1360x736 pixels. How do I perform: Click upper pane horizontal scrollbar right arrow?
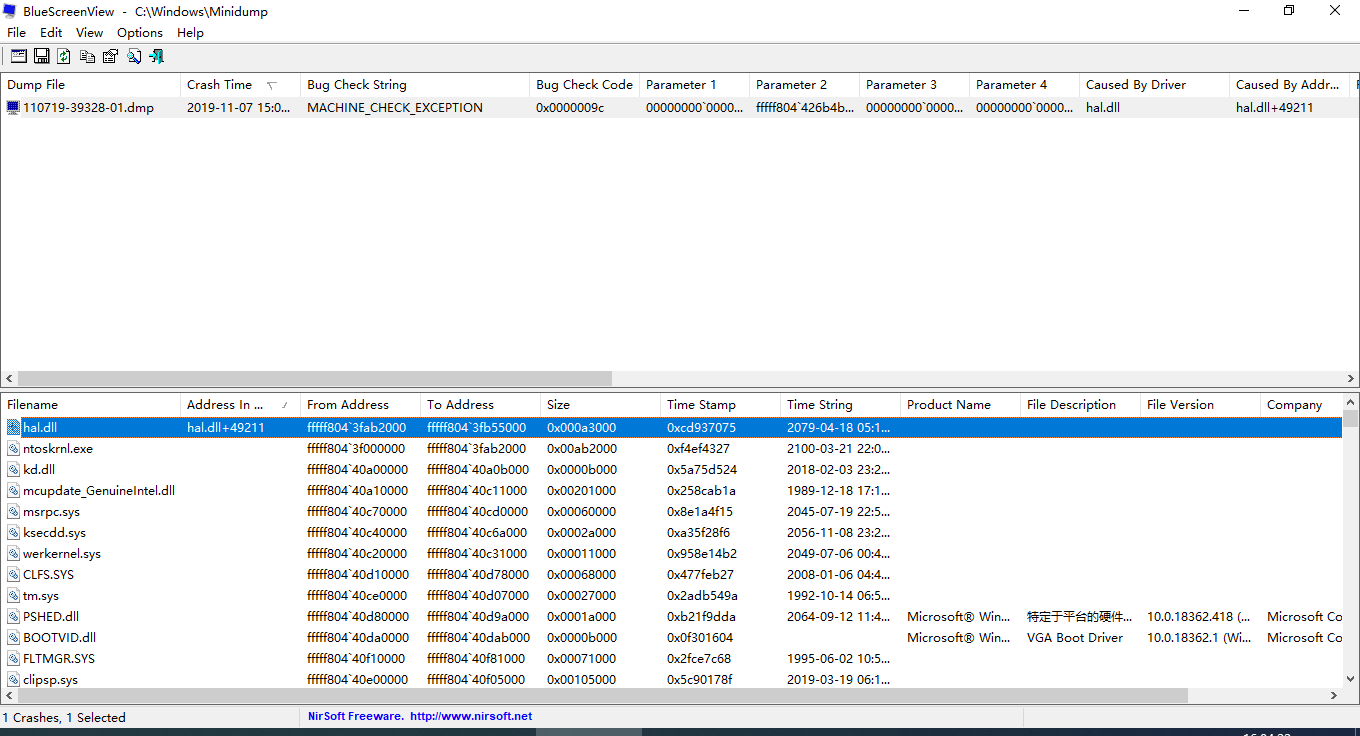pyautogui.click(x=1351, y=379)
